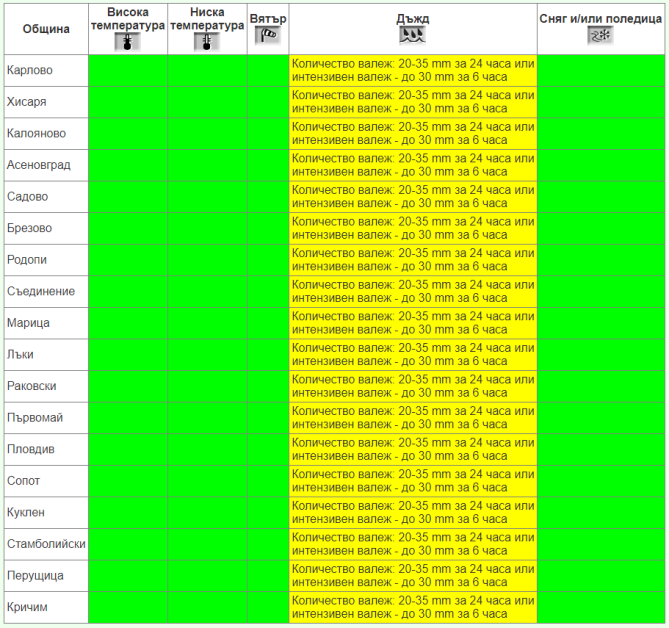Select the Карлово municipality row label
Viewport: 669px width, 628px height.
[x=30, y=71]
